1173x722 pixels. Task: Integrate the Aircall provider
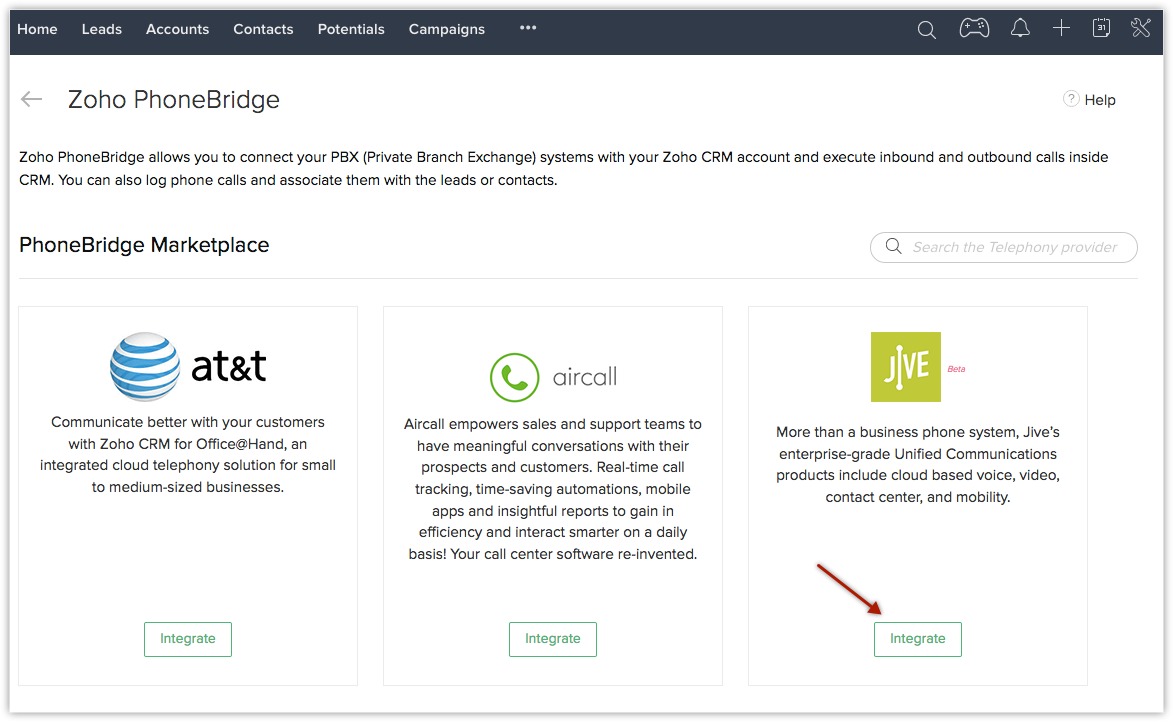(553, 639)
